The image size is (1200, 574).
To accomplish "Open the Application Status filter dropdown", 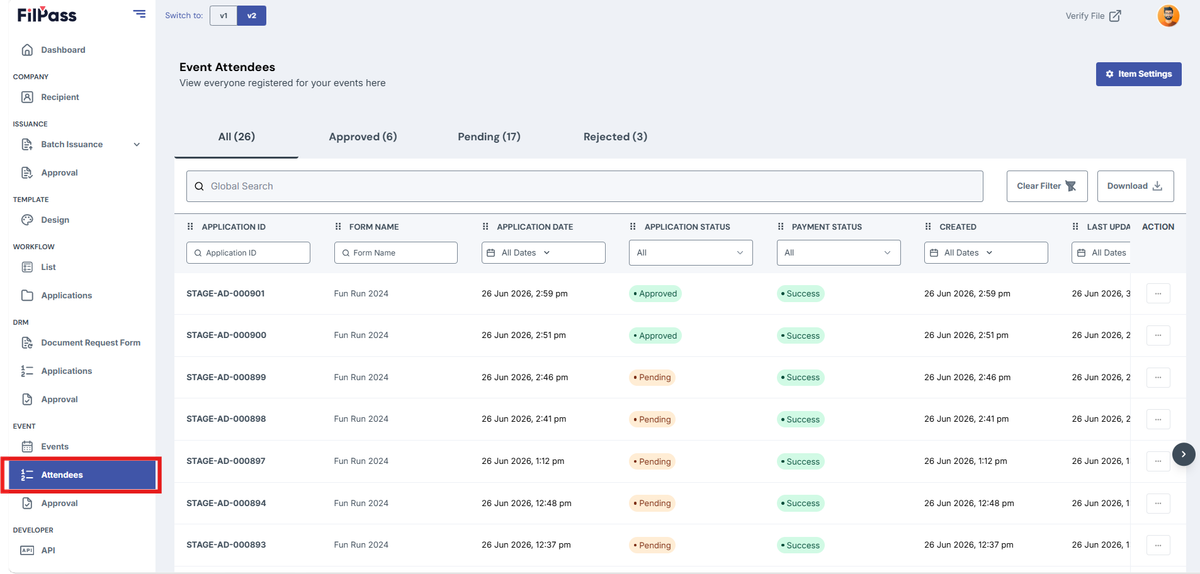I will coord(691,253).
